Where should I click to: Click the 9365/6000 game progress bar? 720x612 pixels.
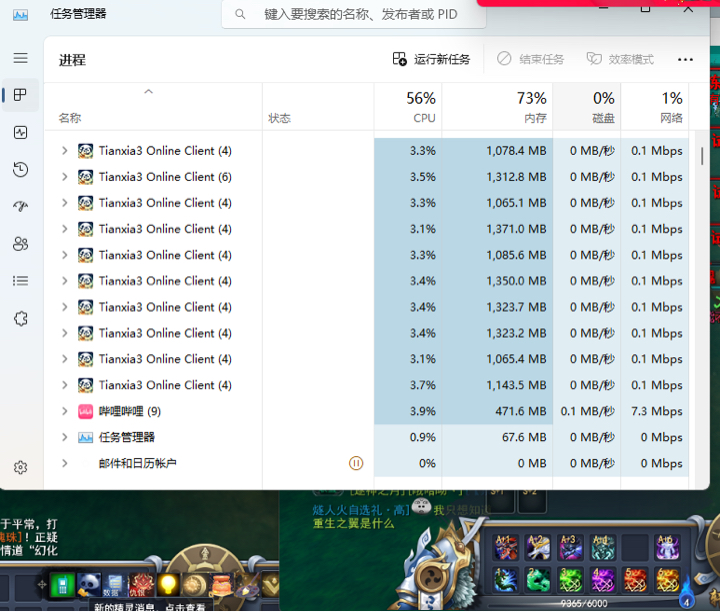pyautogui.click(x=584, y=603)
